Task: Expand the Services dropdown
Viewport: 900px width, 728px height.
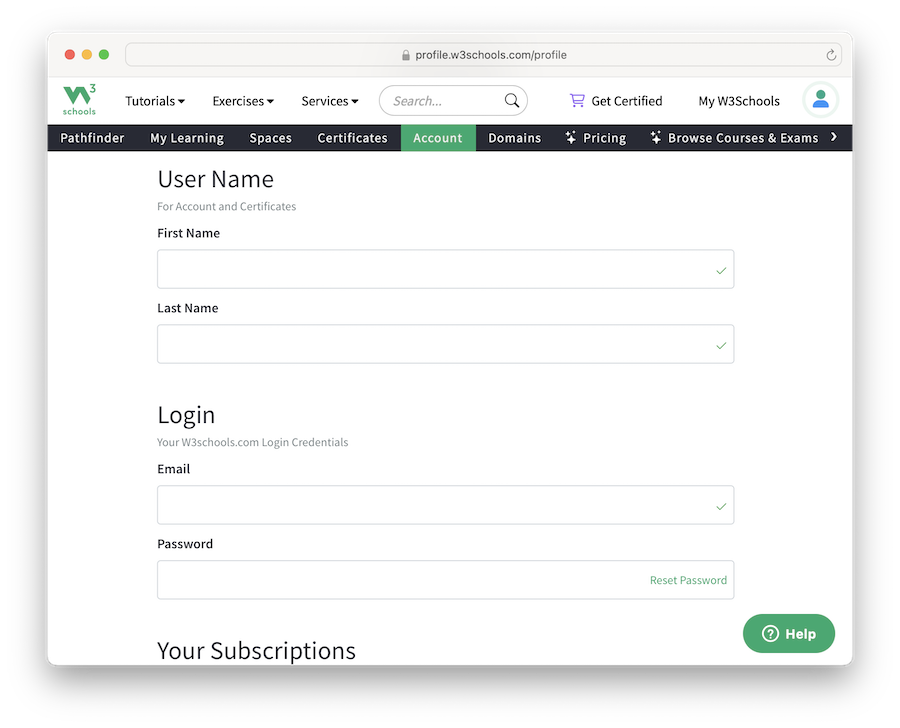Action: [x=329, y=101]
